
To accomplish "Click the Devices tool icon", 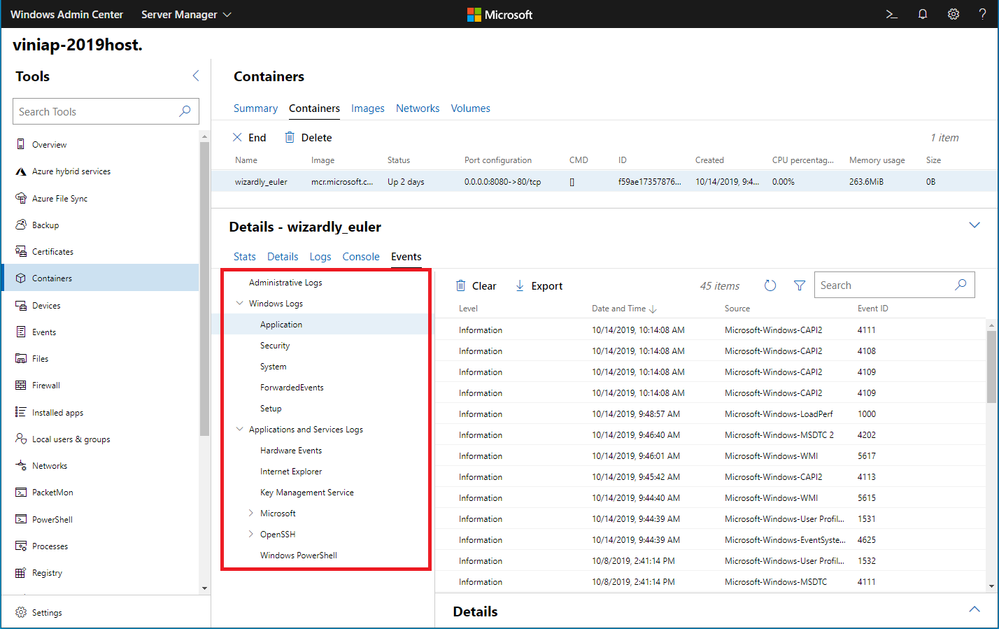I will 20,305.
